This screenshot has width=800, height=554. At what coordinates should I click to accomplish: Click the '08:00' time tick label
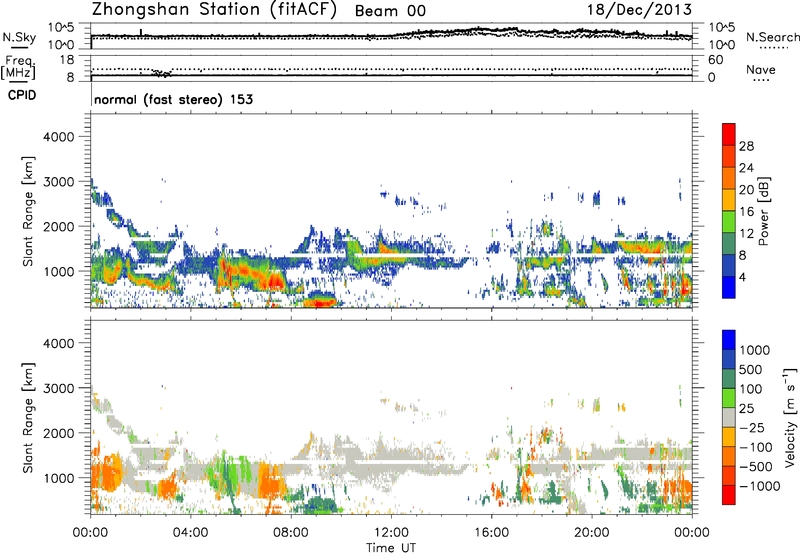pos(291,533)
